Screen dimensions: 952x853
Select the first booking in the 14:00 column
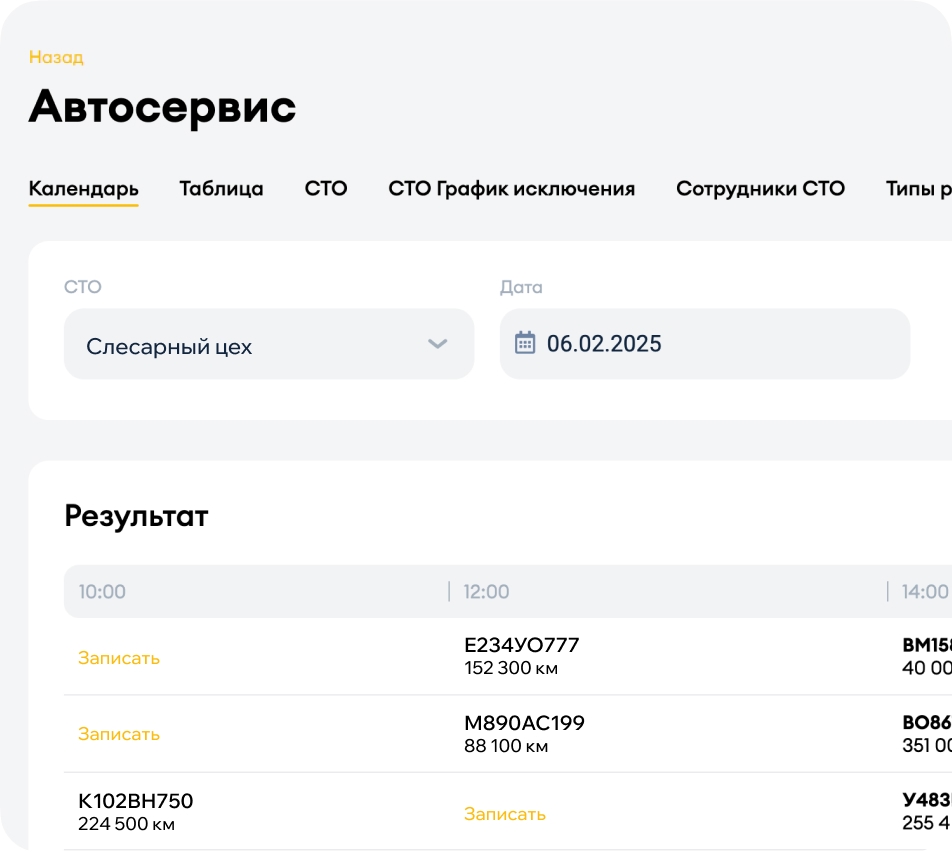(926, 656)
